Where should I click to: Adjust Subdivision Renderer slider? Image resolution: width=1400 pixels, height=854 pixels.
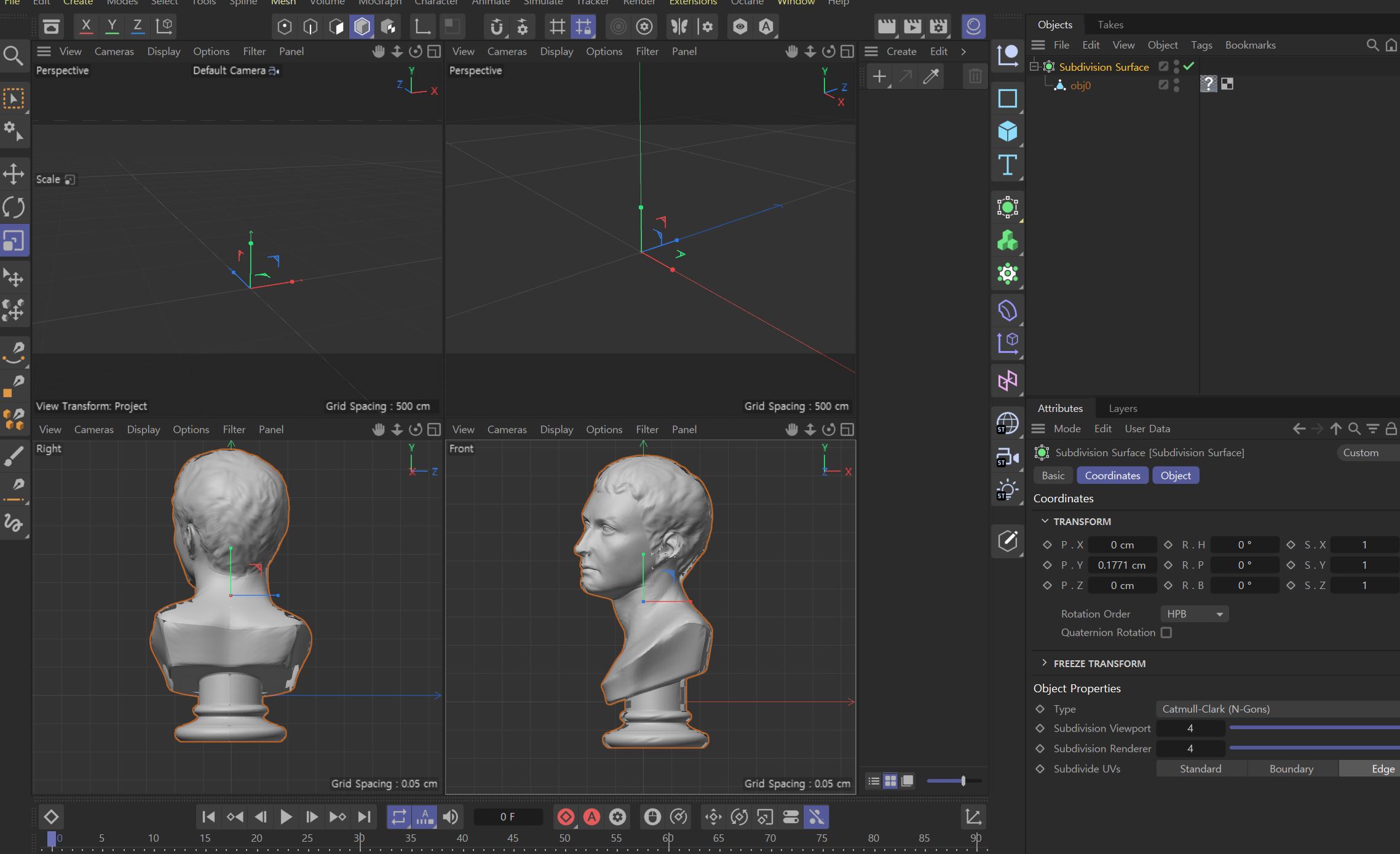(x=1315, y=748)
